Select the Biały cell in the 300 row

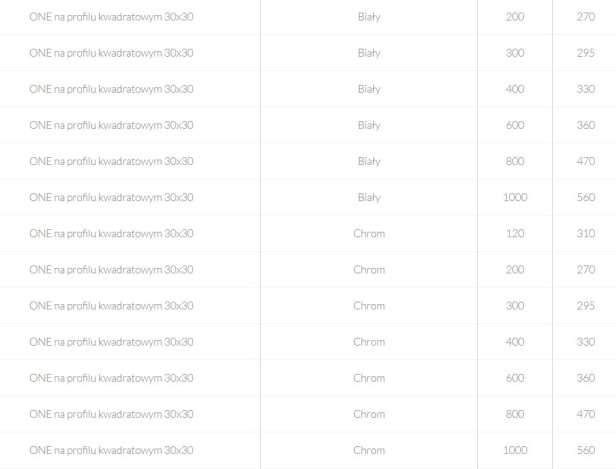point(369,53)
